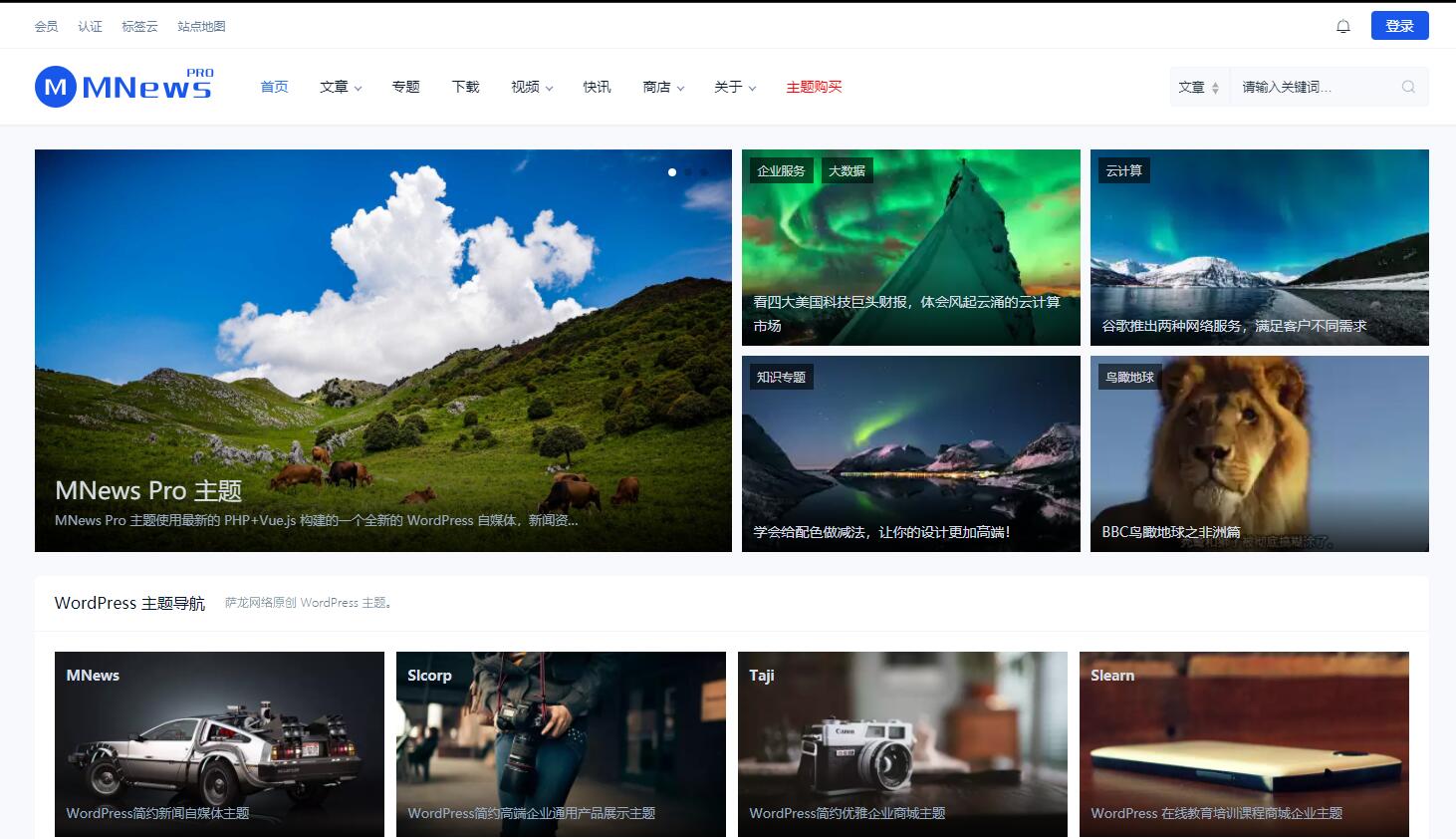Click the MNews Pro logo

(124, 87)
